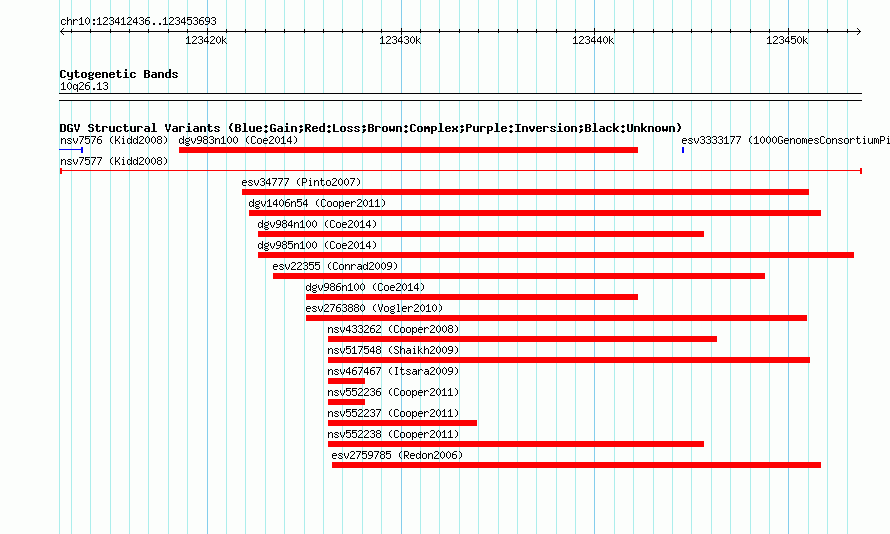
Task: Open esv3333177 1000GenomesConsortium variant label
Action: pos(786,140)
